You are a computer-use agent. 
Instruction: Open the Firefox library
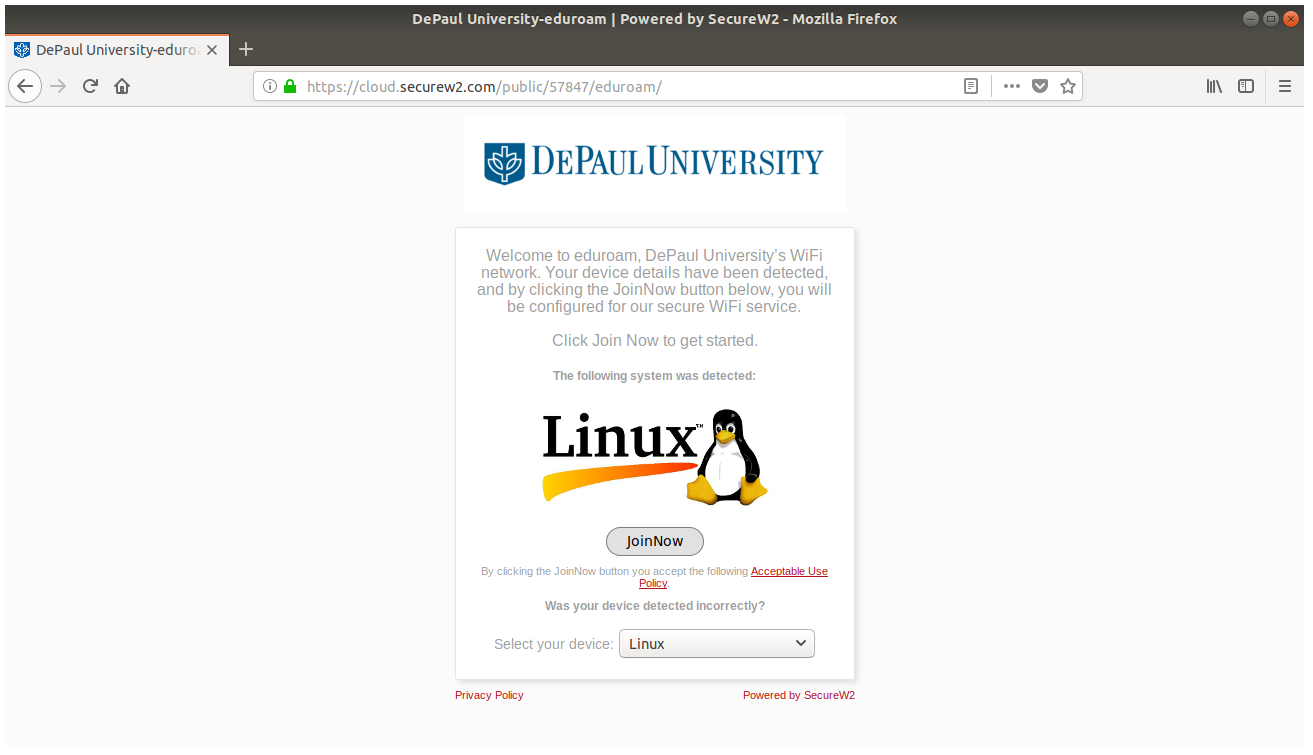tap(1214, 86)
